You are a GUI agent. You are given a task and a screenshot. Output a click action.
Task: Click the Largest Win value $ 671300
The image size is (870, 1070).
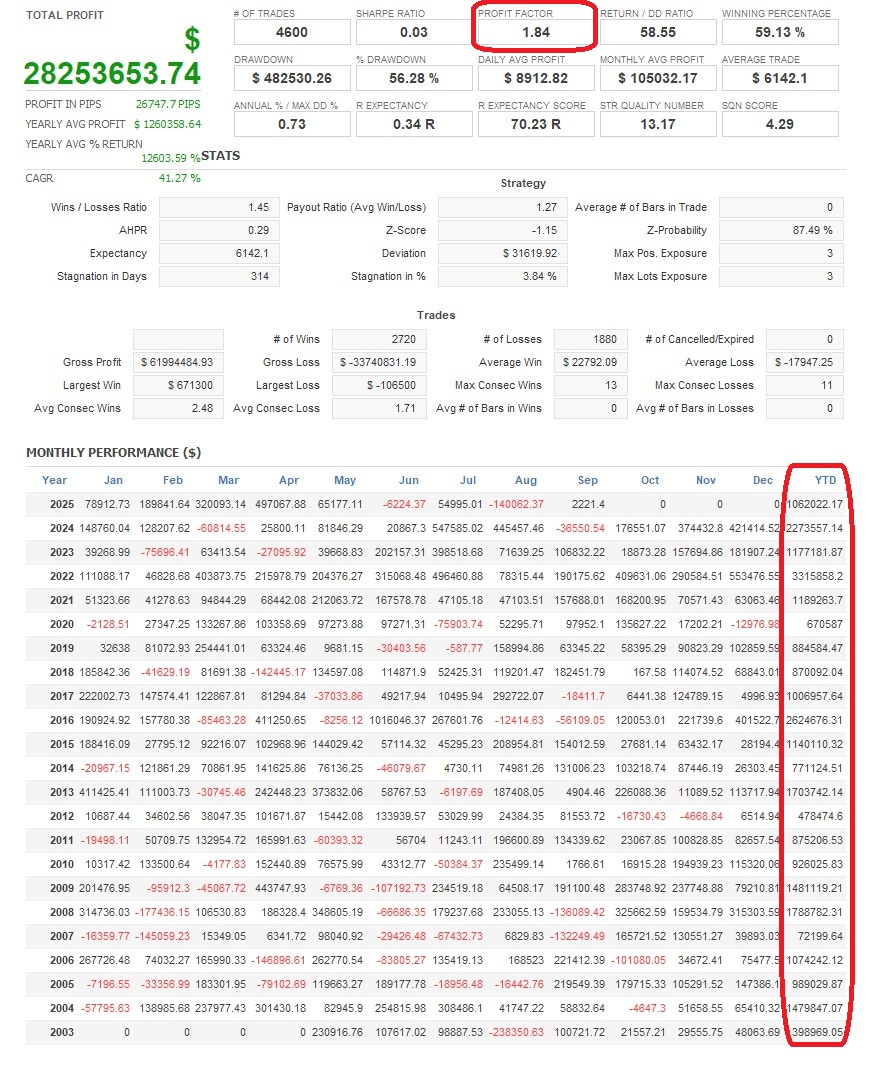click(x=178, y=385)
